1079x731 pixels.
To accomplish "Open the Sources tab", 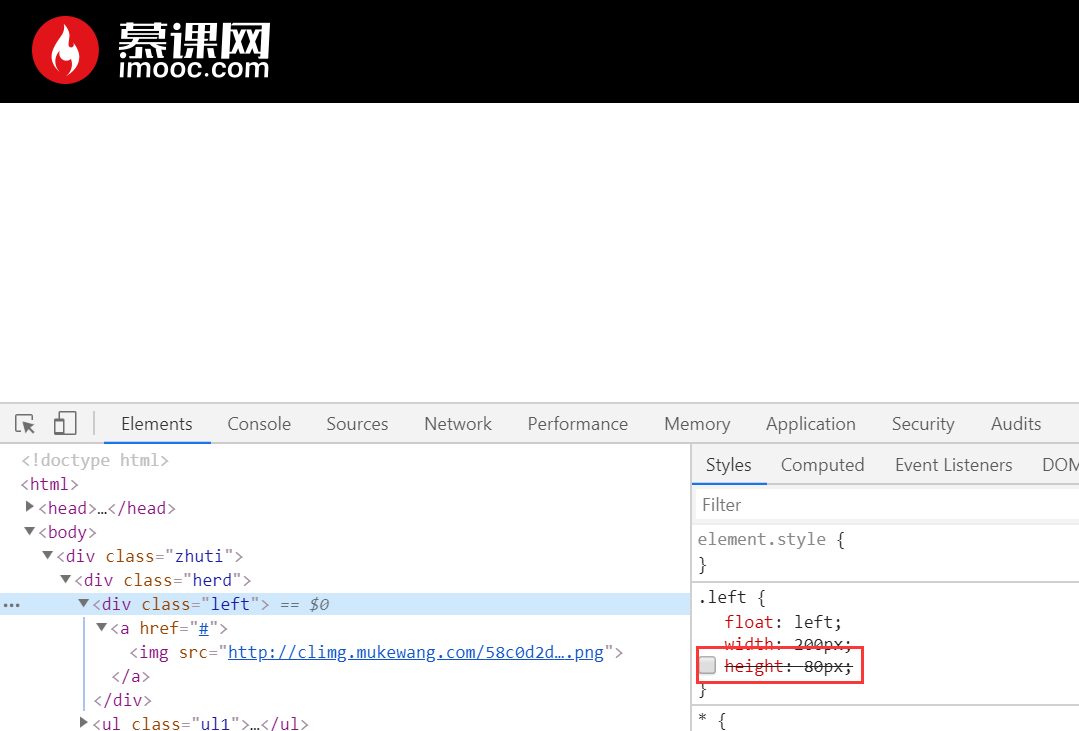I will click(x=357, y=424).
